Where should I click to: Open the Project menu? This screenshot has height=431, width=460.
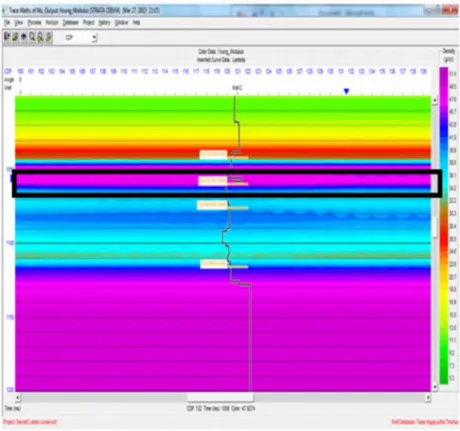tap(89, 23)
